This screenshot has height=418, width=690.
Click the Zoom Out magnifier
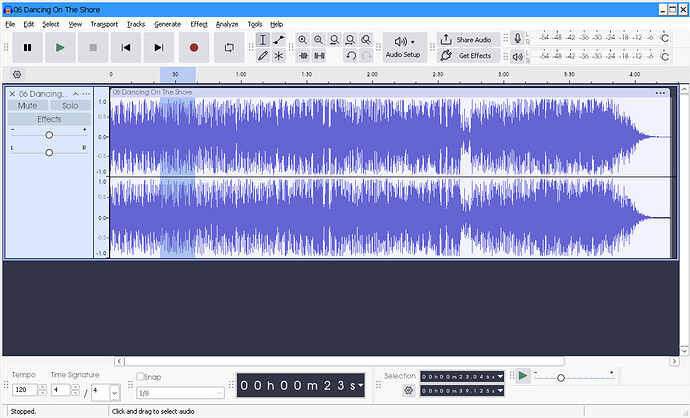(x=319, y=40)
